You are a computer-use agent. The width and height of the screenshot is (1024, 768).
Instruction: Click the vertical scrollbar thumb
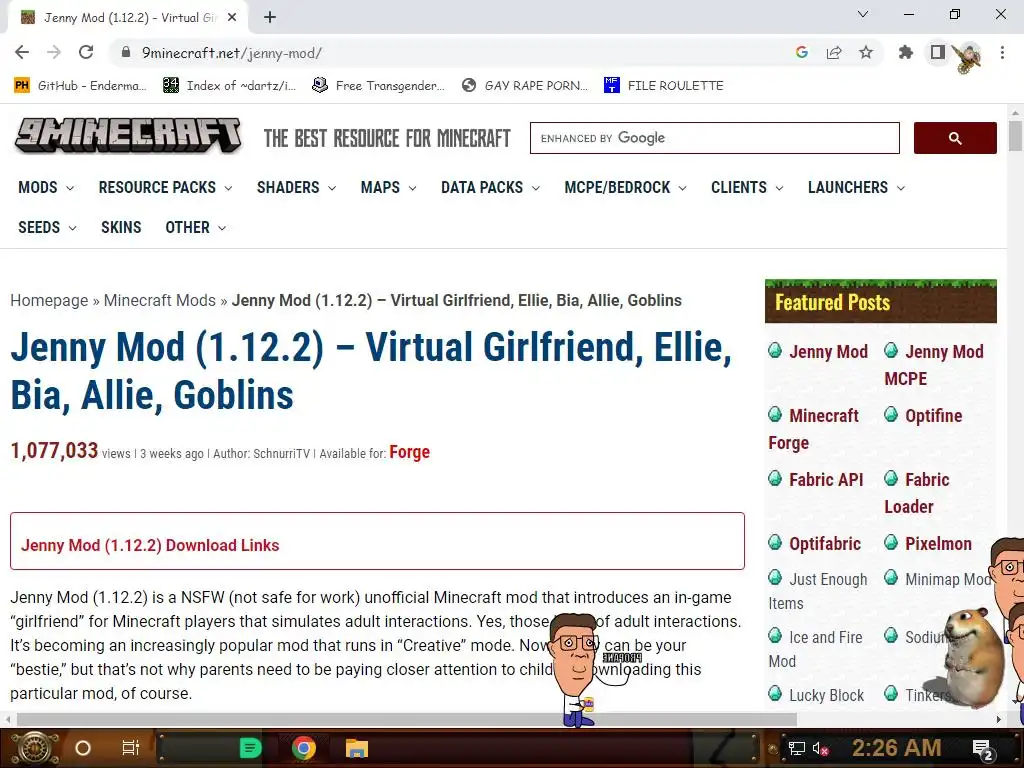(1015, 136)
